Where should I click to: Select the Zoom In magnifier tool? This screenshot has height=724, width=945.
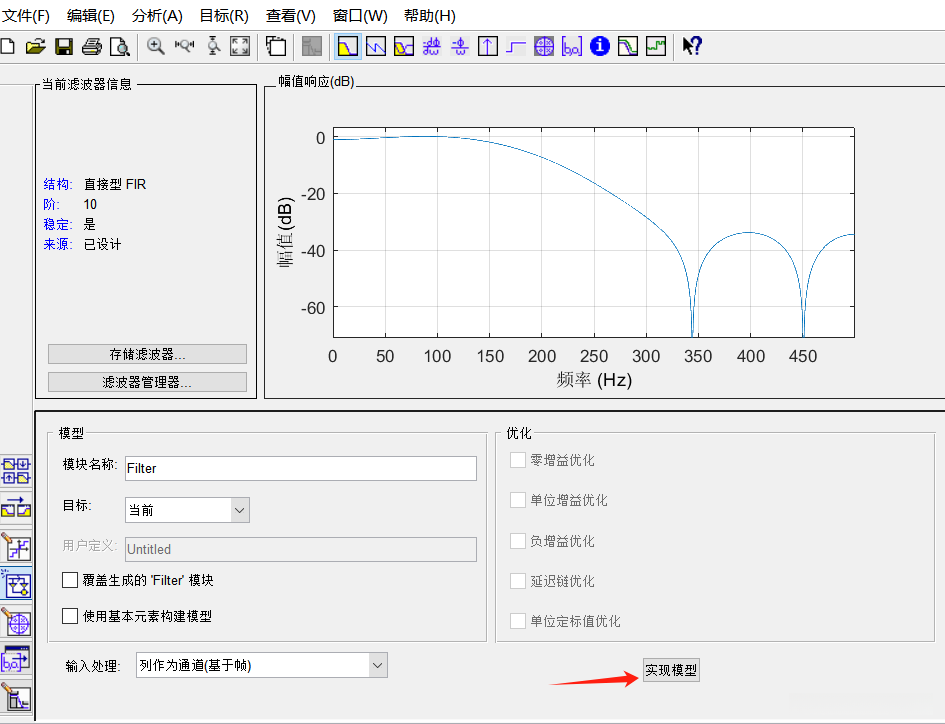click(x=155, y=46)
